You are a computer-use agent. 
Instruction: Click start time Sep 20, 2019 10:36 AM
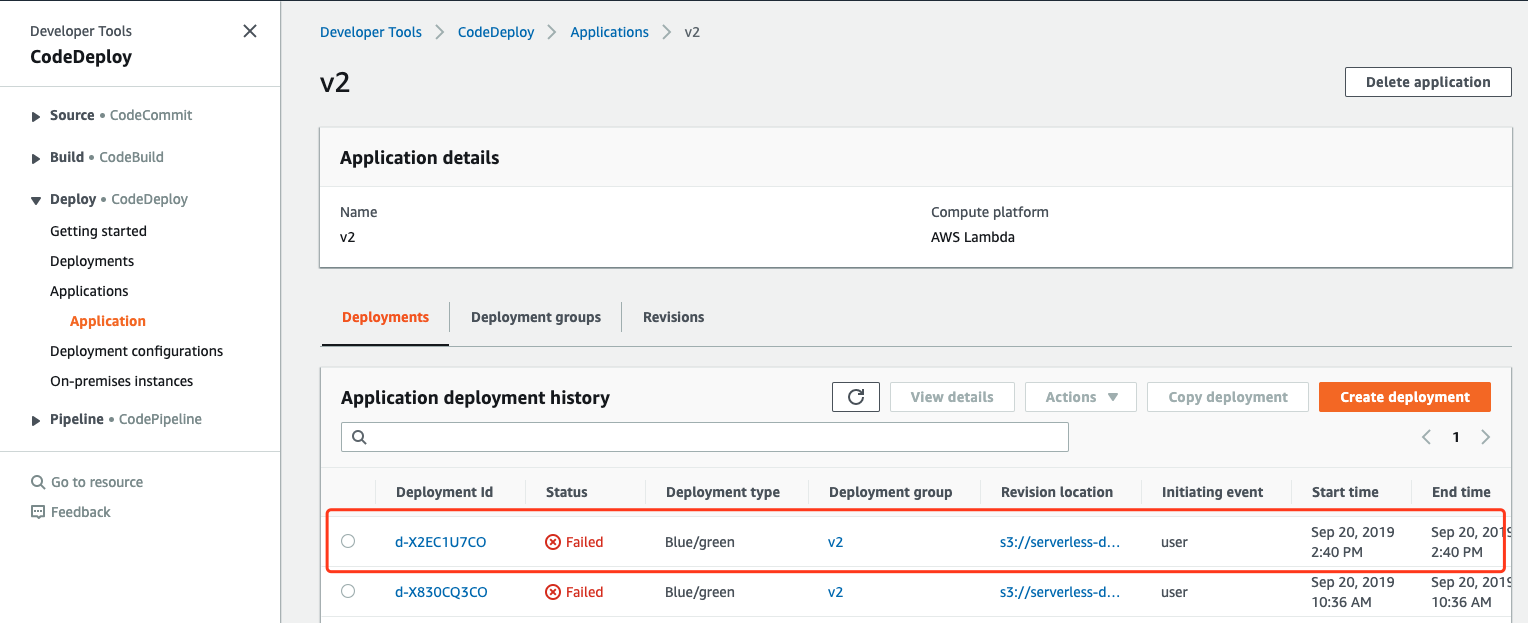point(1353,592)
